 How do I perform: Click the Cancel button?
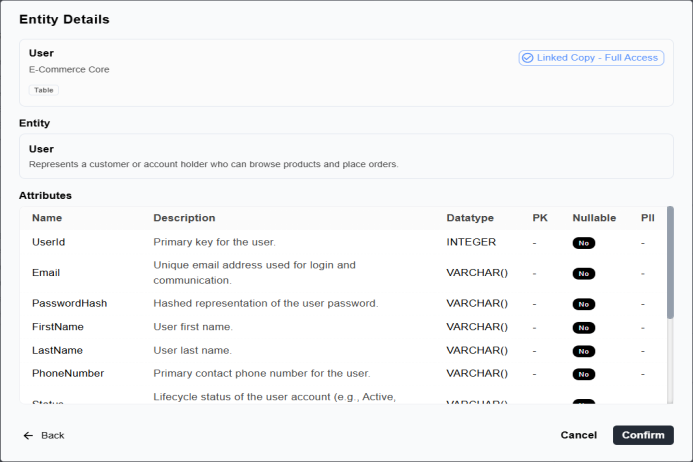click(579, 435)
